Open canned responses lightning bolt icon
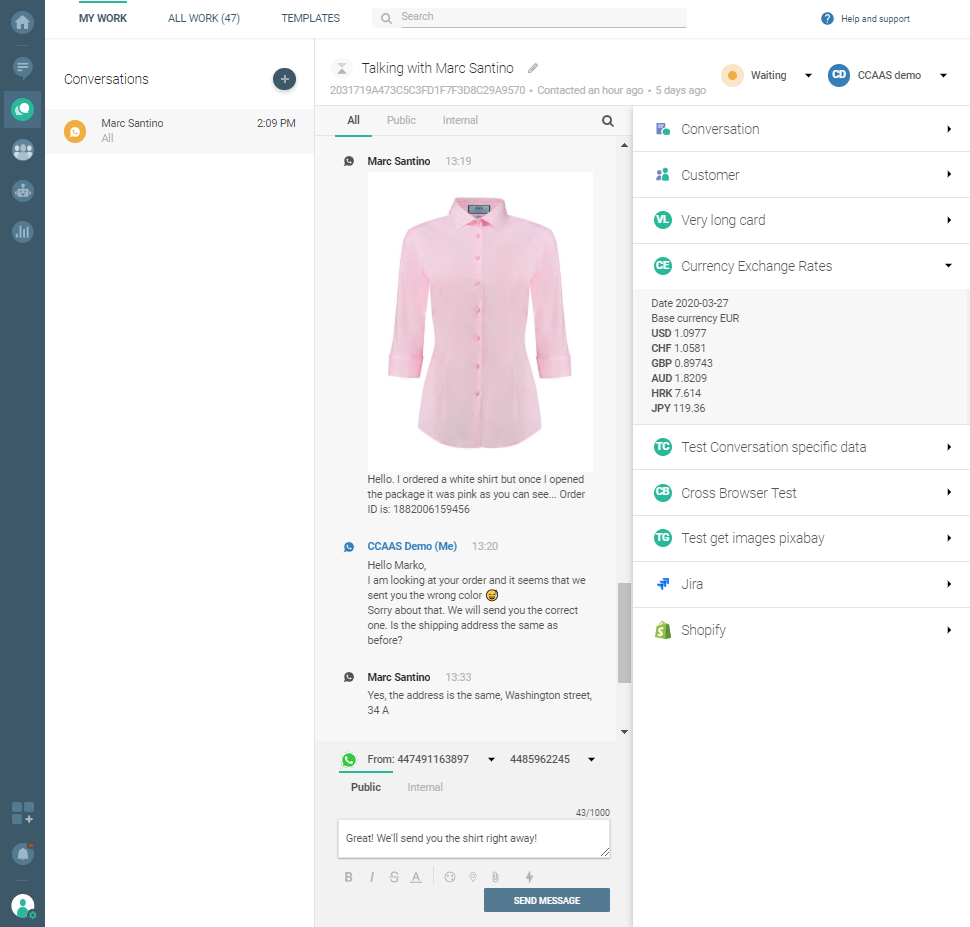 [x=530, y=877]
